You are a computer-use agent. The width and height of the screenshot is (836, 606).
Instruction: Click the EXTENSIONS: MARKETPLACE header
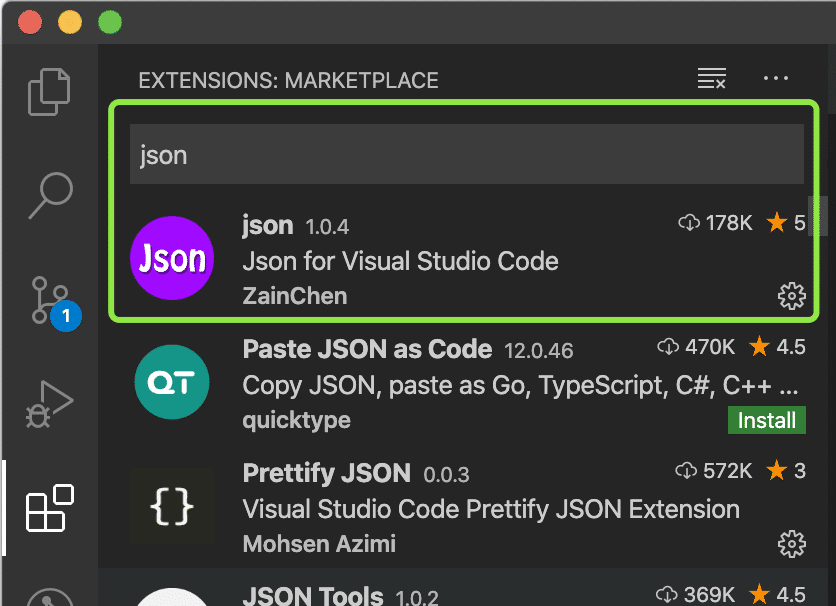click(x=288, y=80)
